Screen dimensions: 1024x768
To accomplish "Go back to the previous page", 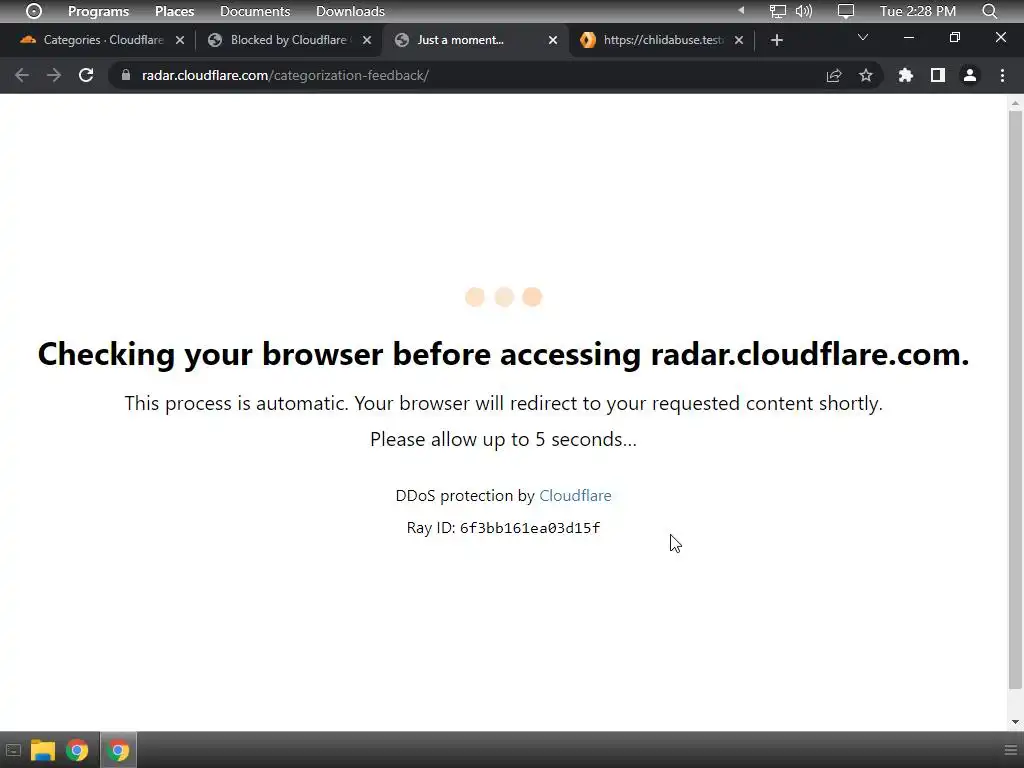I will (x=22, y=75).
